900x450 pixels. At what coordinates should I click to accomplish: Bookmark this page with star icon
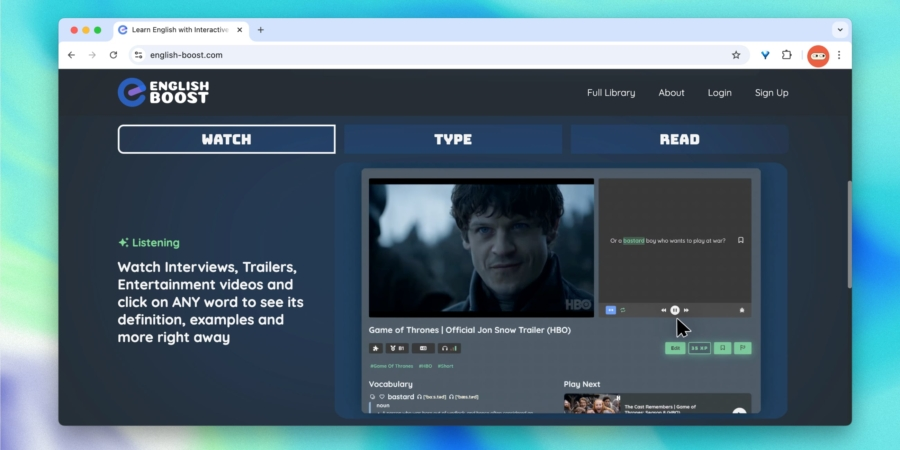736,55
